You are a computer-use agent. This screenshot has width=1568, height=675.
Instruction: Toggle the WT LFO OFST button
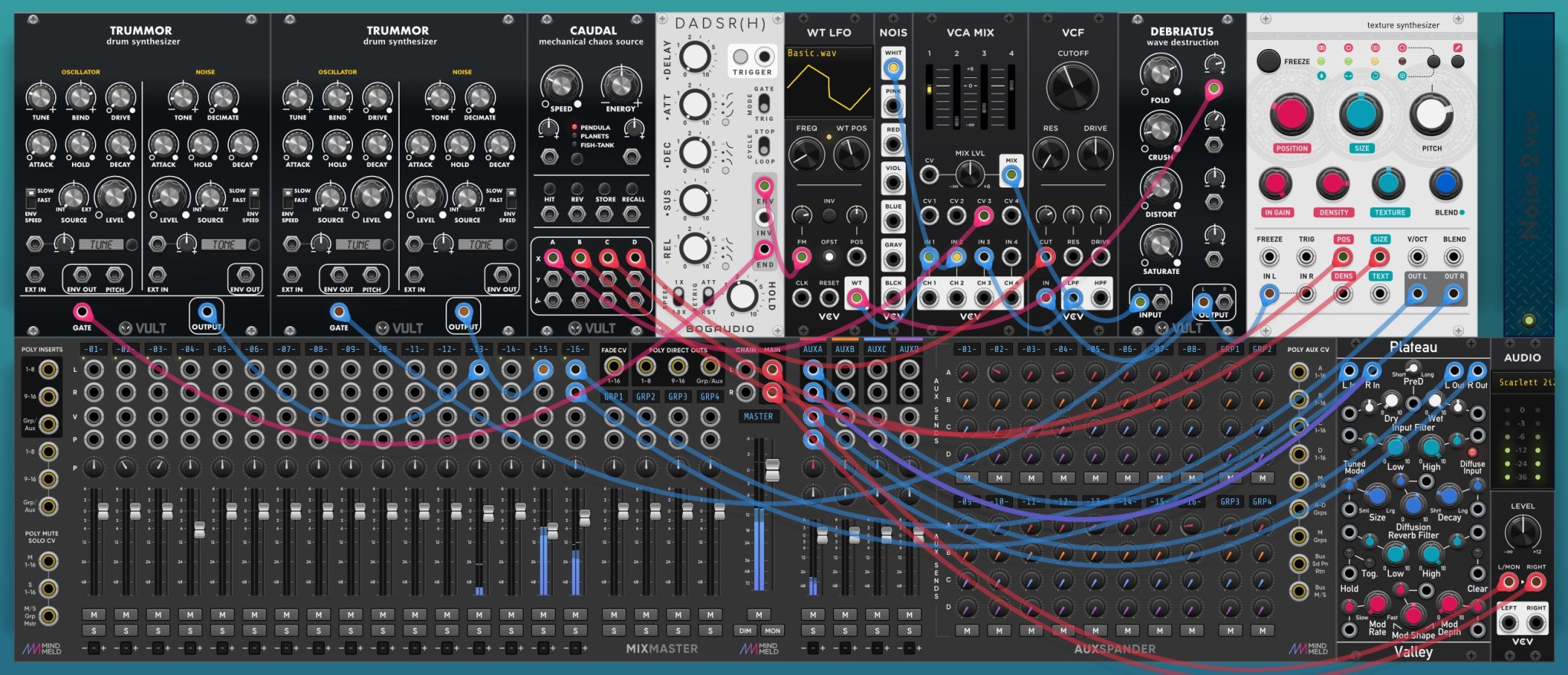829,257
